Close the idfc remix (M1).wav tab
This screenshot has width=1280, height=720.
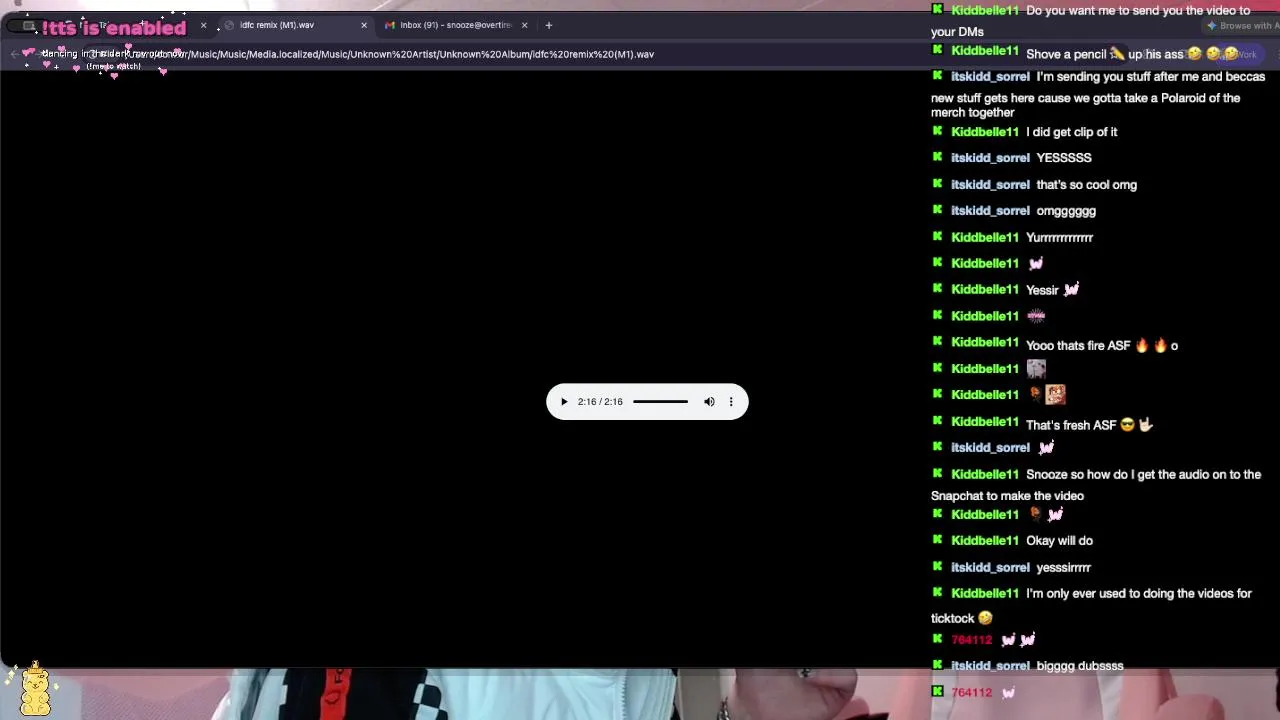click(x=364, y=25)
